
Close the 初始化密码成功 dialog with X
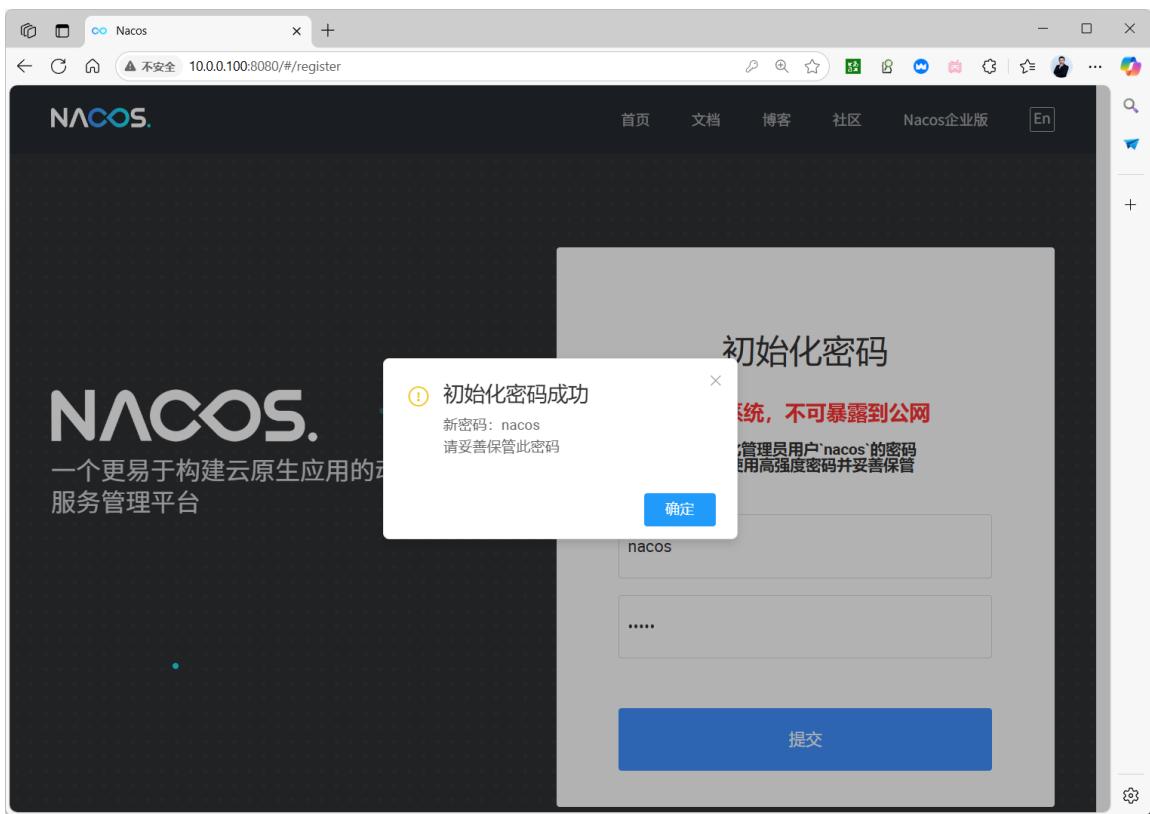point(716,381)
